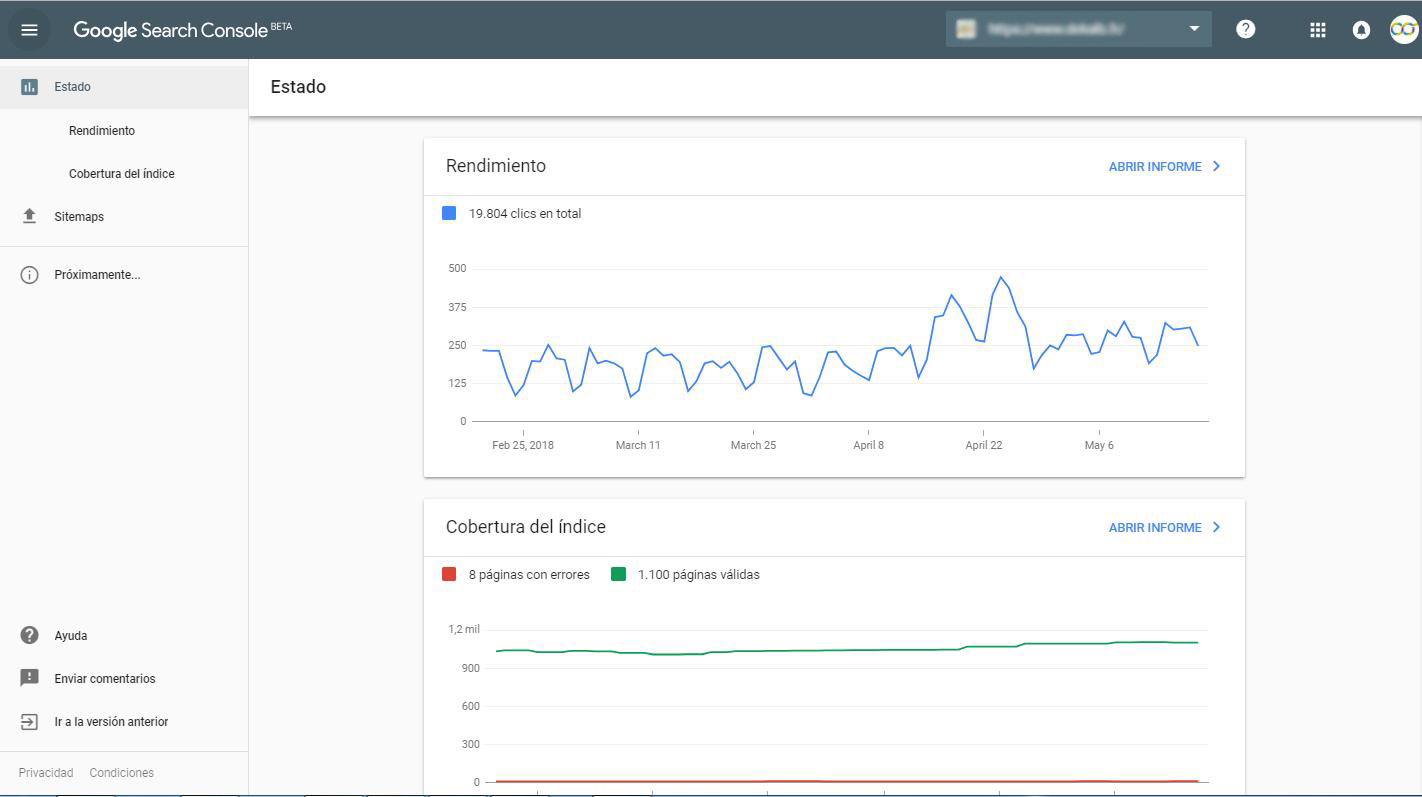
Task: Click the Próximamente info icon
Action: point(29,275)
